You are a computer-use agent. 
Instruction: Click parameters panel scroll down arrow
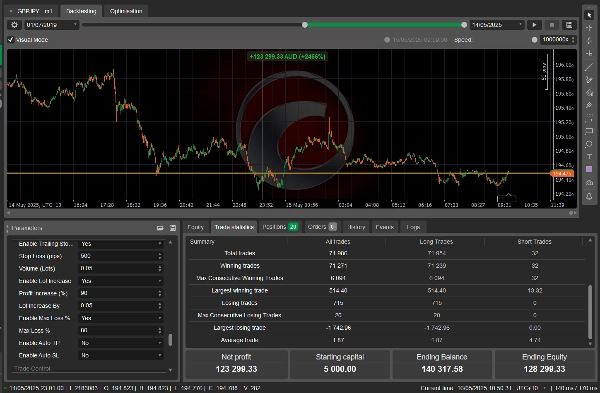coord(170,370)
